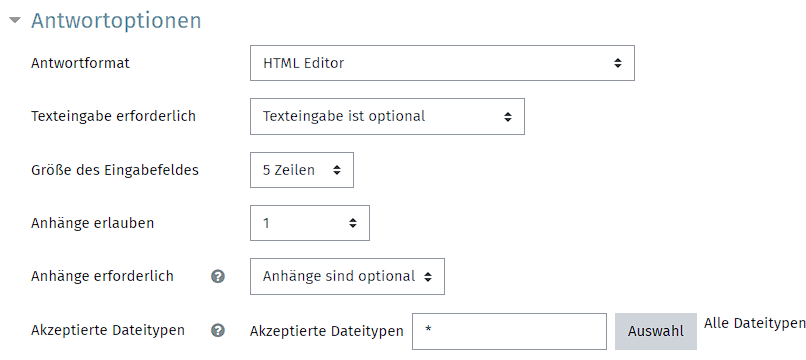The height and width of the screenshot is (360, 806).
Task: Focus the accepted file types input field
Action: tap(509, 331)
